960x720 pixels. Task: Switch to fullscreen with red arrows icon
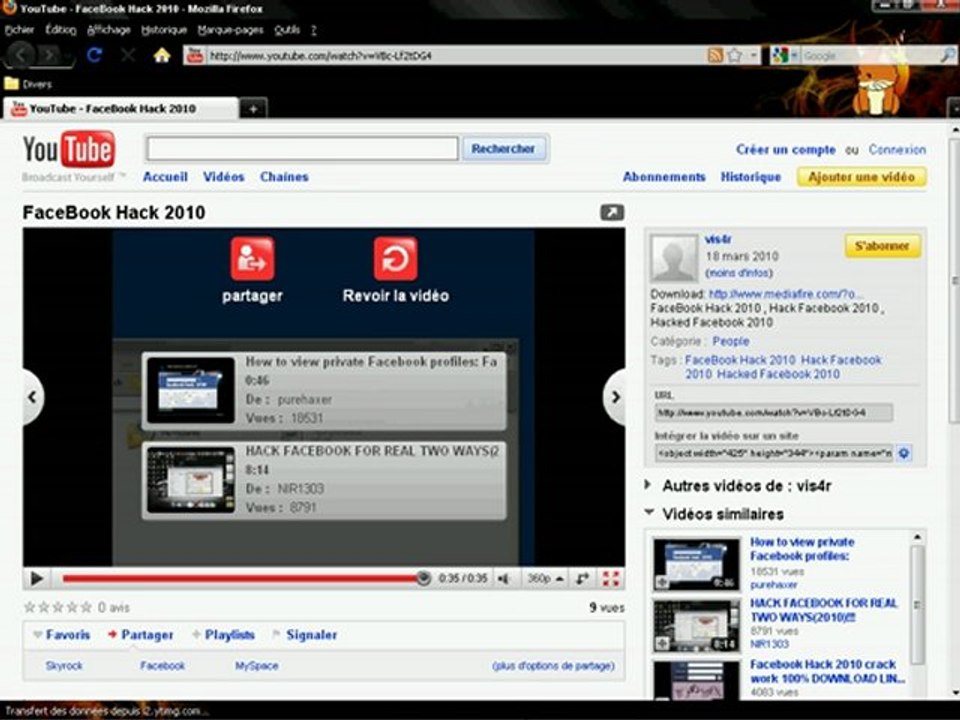(610, 579)
